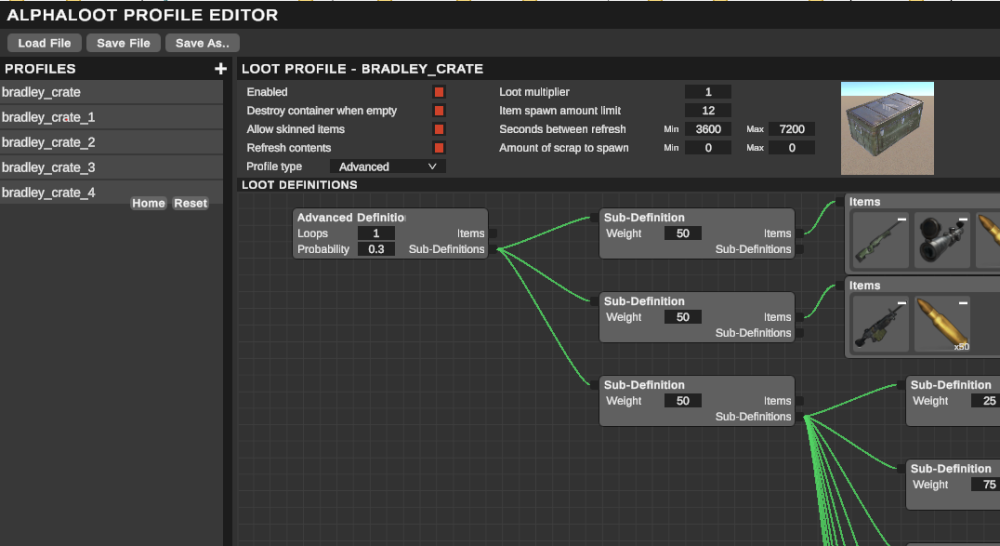
Task: Click the Loot multiplier input field
Action: pos(708,92)
